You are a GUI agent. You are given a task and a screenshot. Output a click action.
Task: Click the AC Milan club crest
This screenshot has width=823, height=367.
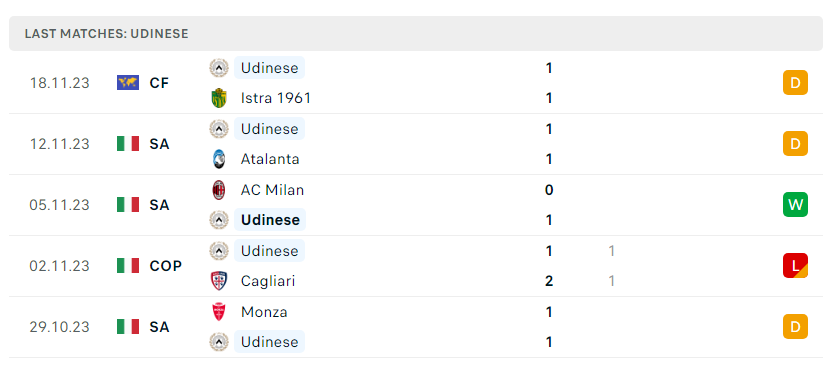[219, 190]
